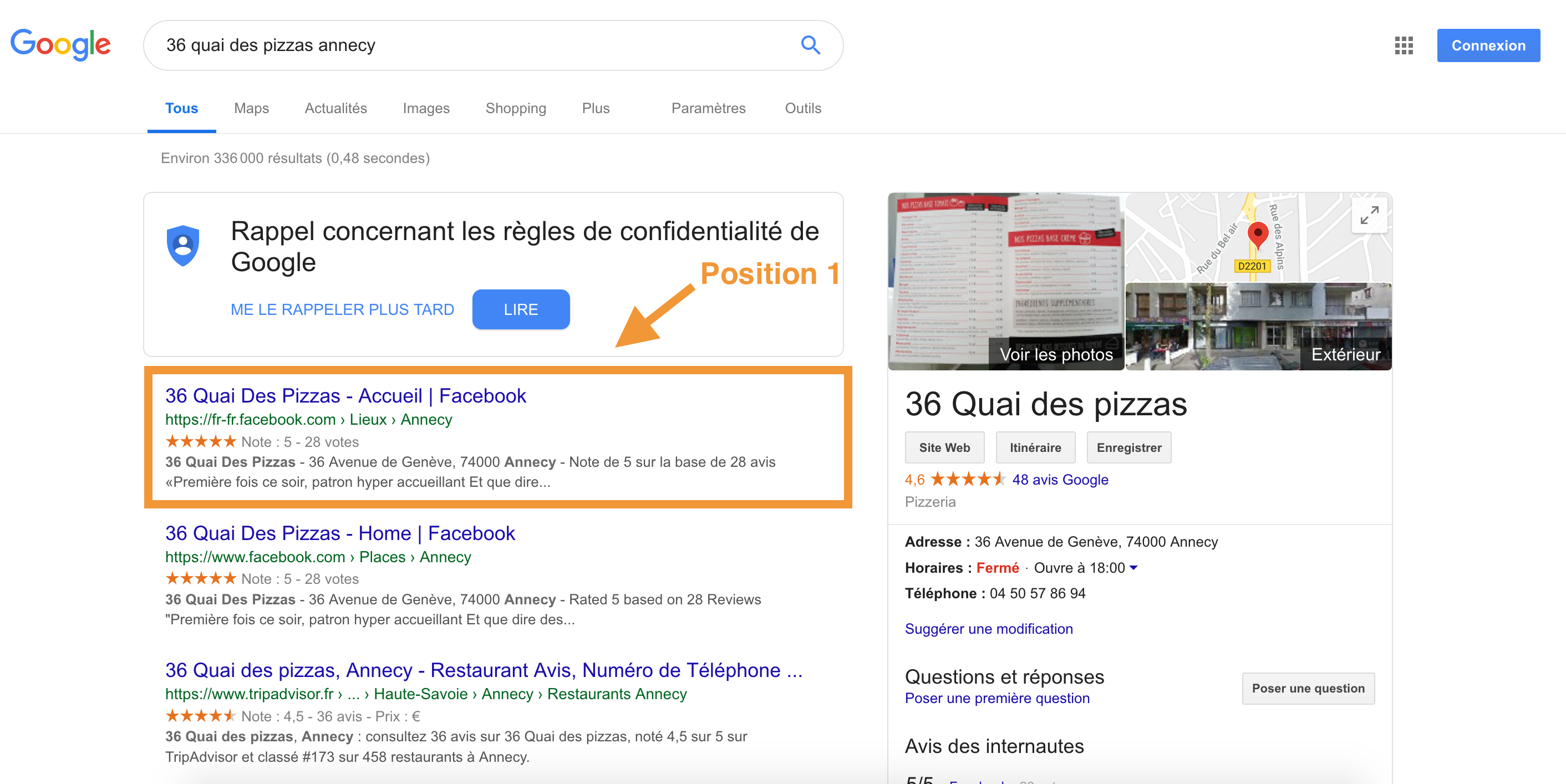
Task: Expand the opening hours dropdown arrow
Action: coord(1133,568)
